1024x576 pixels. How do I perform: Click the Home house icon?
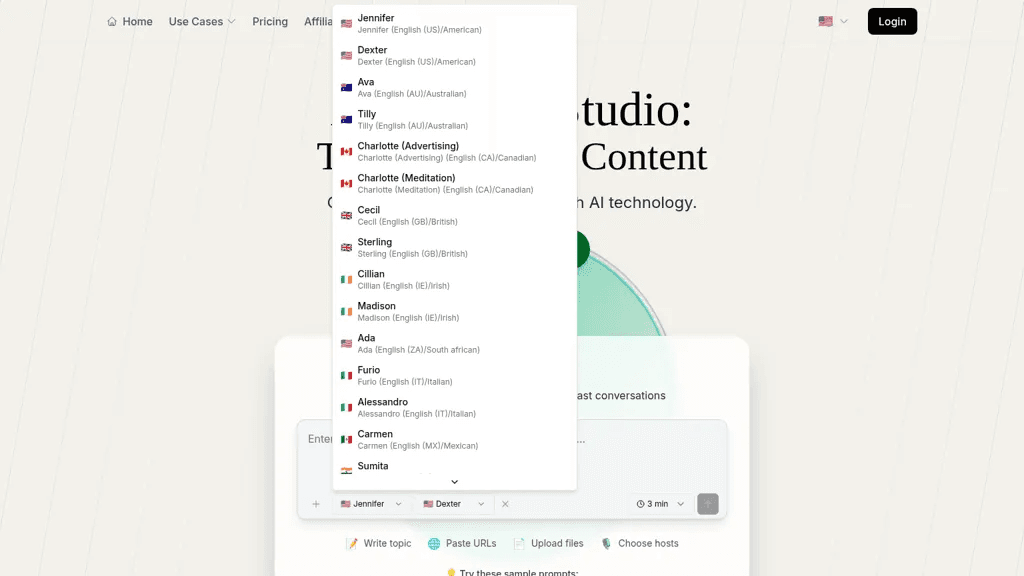pos(112,22)
